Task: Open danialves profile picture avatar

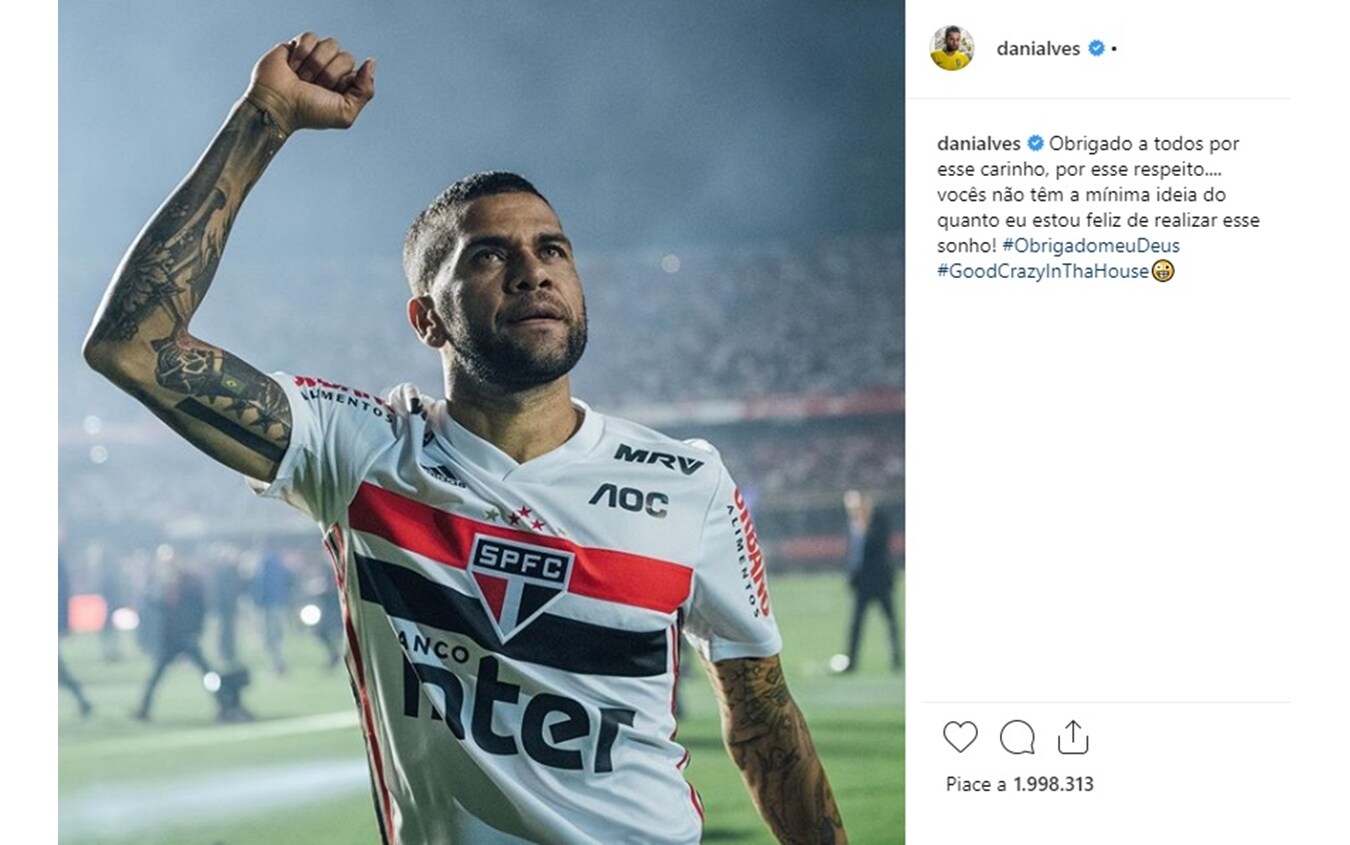Action: pos(951,48)
